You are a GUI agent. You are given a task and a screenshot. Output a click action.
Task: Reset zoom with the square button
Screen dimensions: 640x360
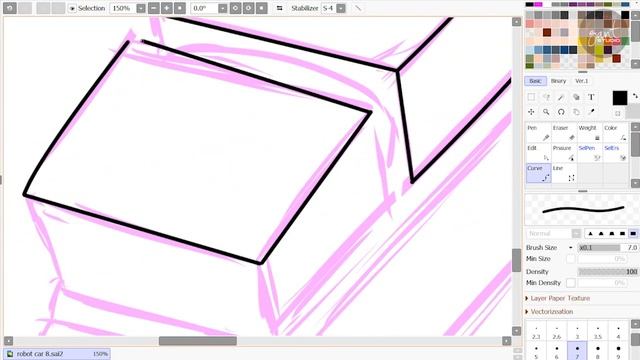[180, 8]
